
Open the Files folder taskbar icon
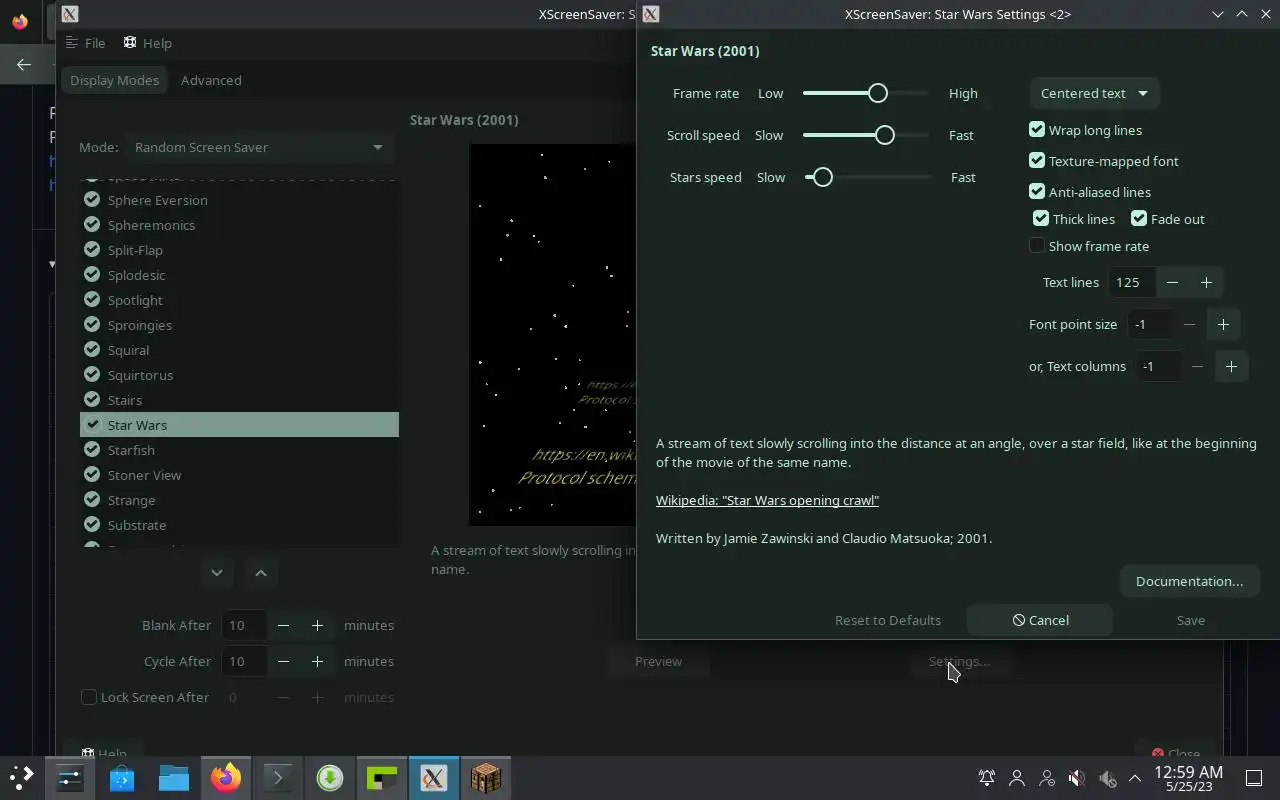tap(174, 777)
